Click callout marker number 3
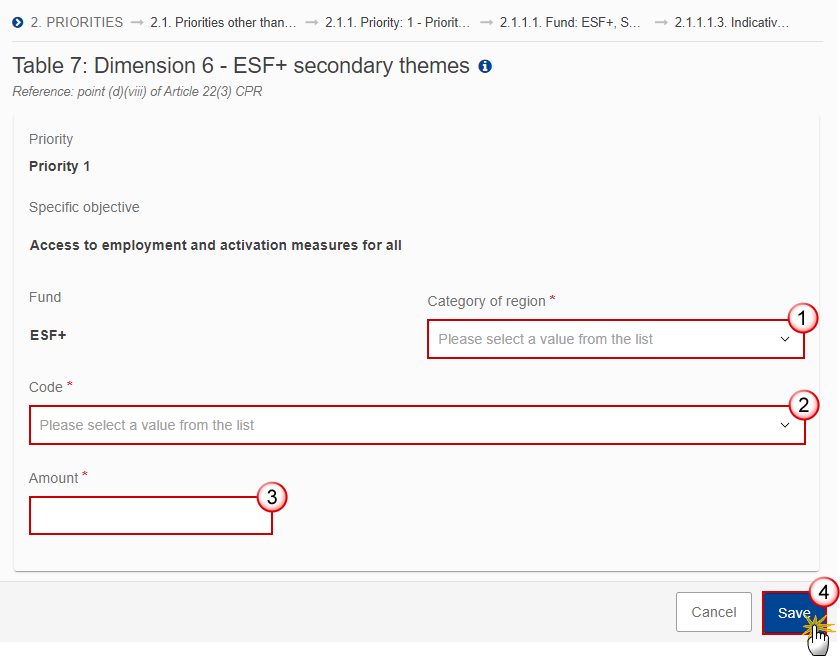840x658 pixels. coord(272,497)
